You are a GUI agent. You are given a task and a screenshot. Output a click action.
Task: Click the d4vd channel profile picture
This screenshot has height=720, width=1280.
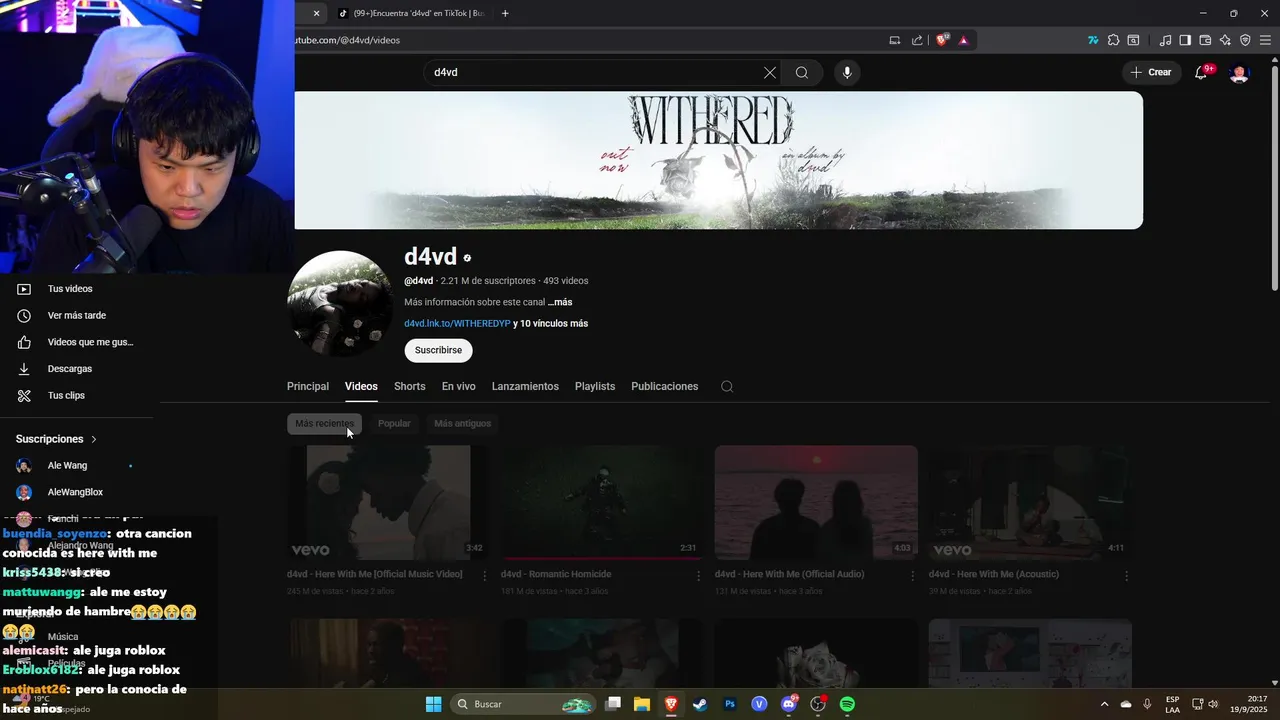coord(340,303)
